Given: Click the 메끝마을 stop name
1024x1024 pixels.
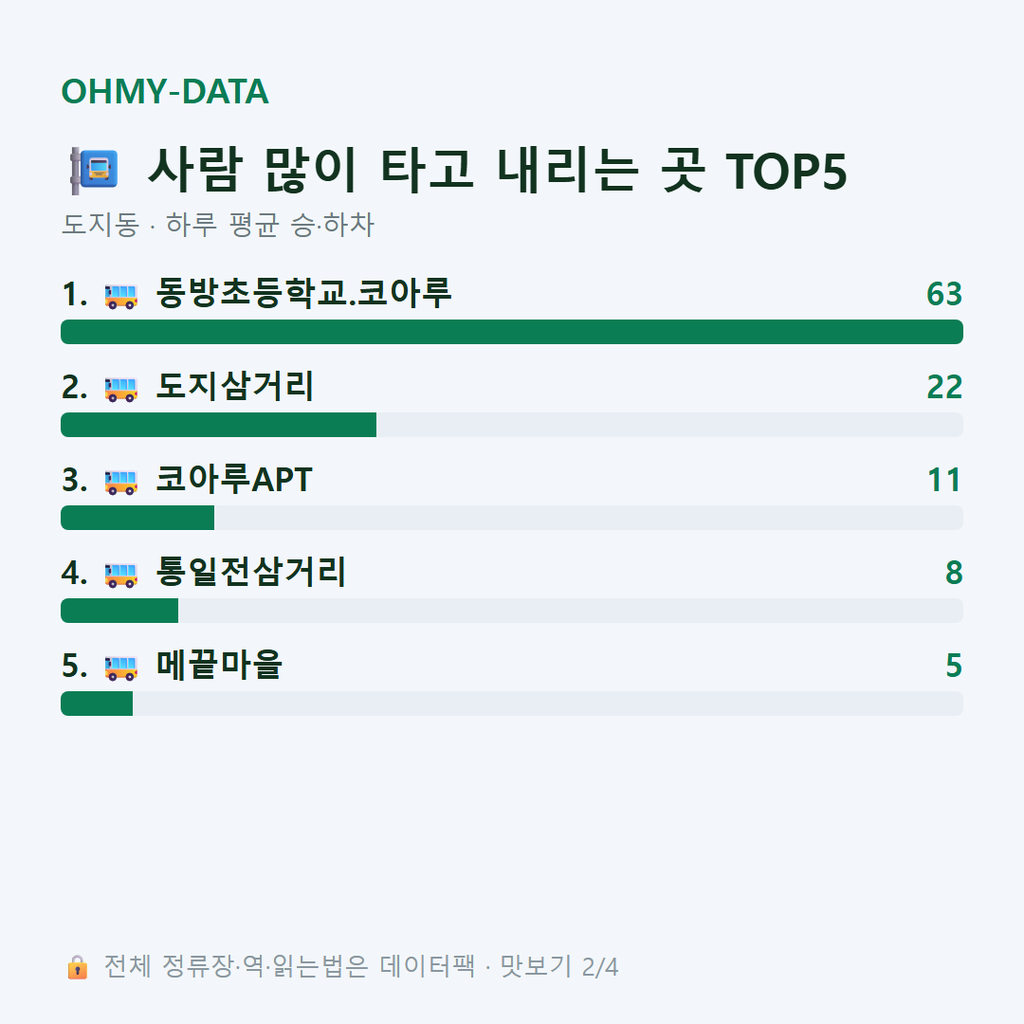Looking at the screenshot, I should 219,665.
